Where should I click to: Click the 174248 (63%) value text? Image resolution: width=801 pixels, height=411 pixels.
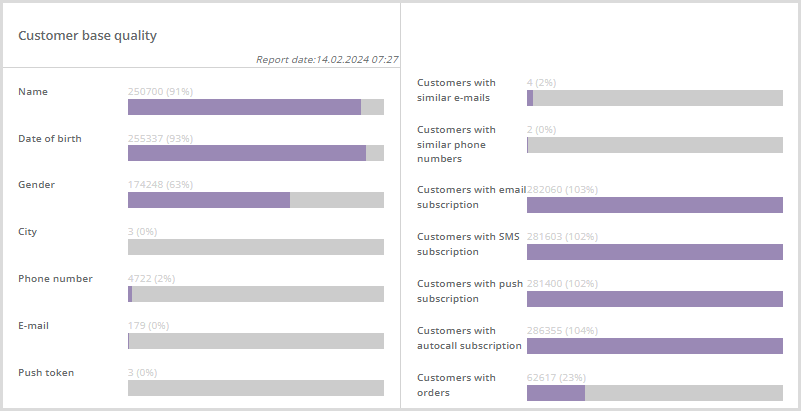point(160,185)
